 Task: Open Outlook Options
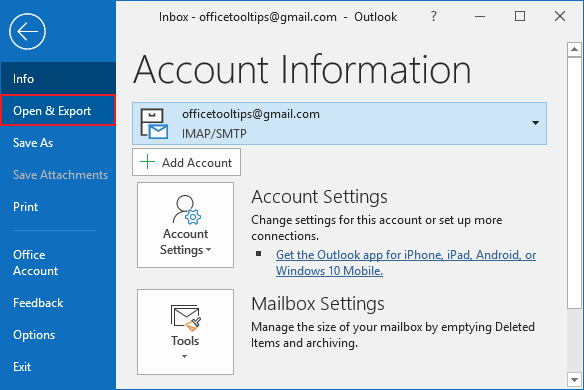tap(58, 335)
